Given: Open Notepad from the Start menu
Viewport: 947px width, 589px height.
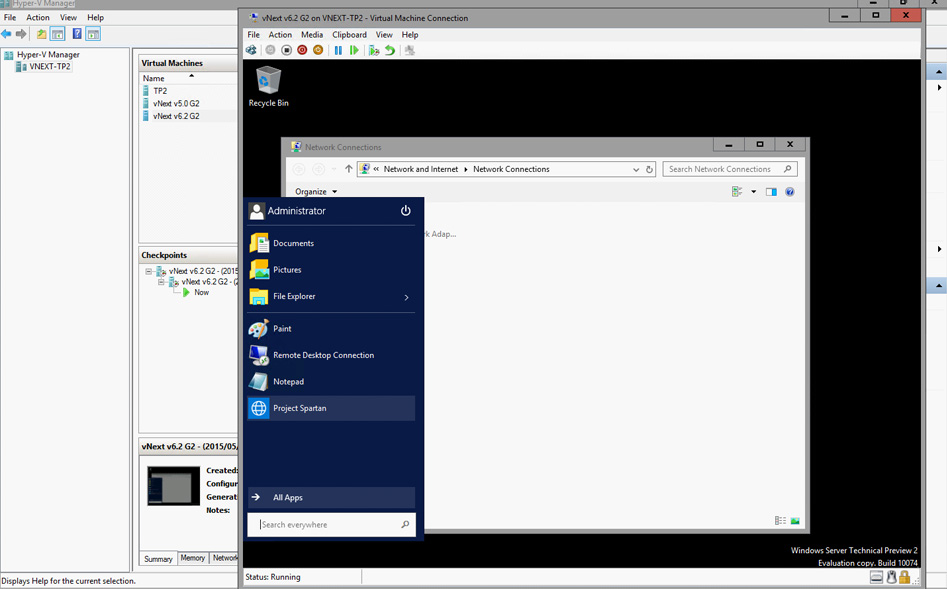Looking at the screenshot, I should pos(331,382).
